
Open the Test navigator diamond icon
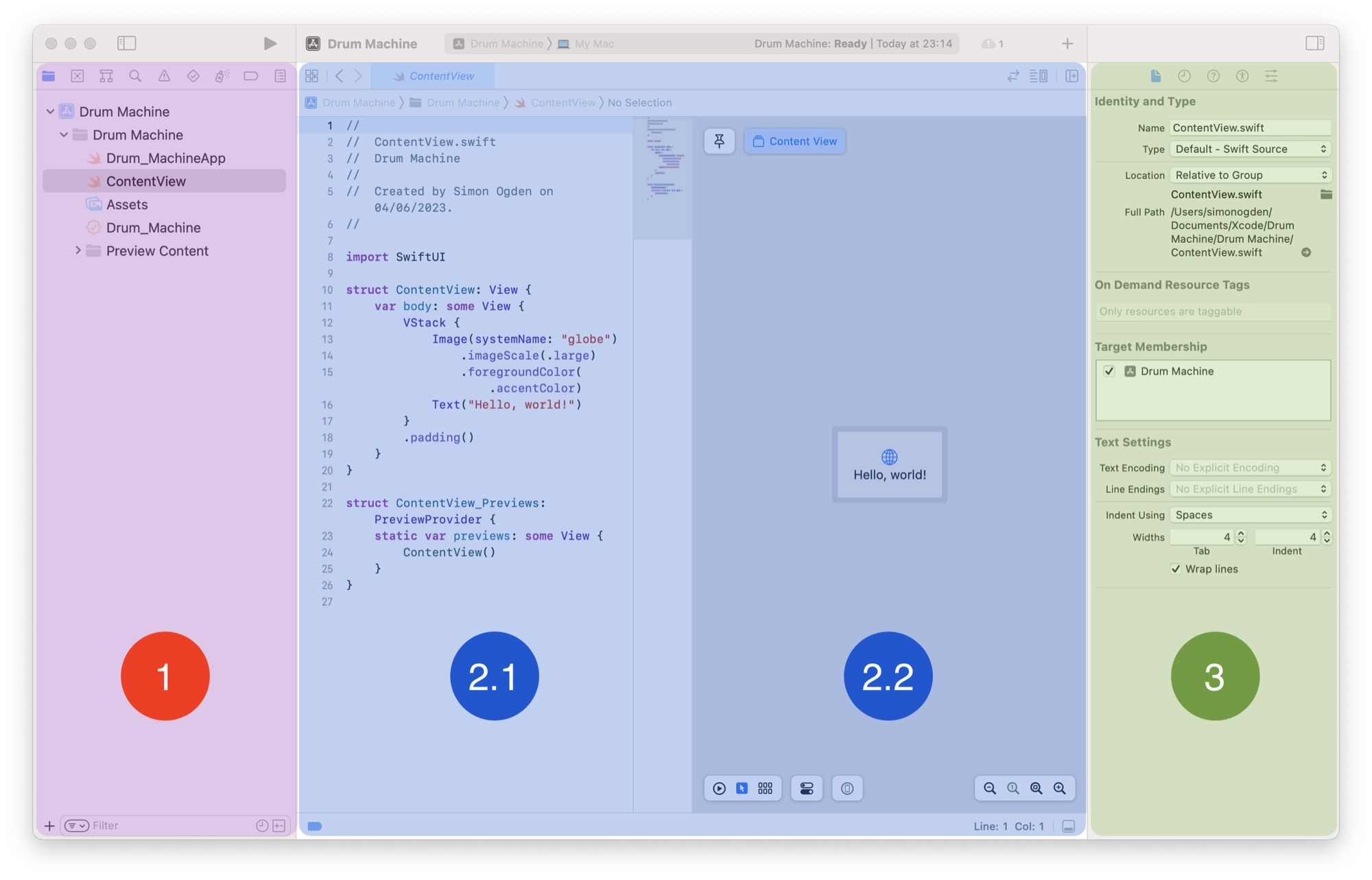pos(193,76)
